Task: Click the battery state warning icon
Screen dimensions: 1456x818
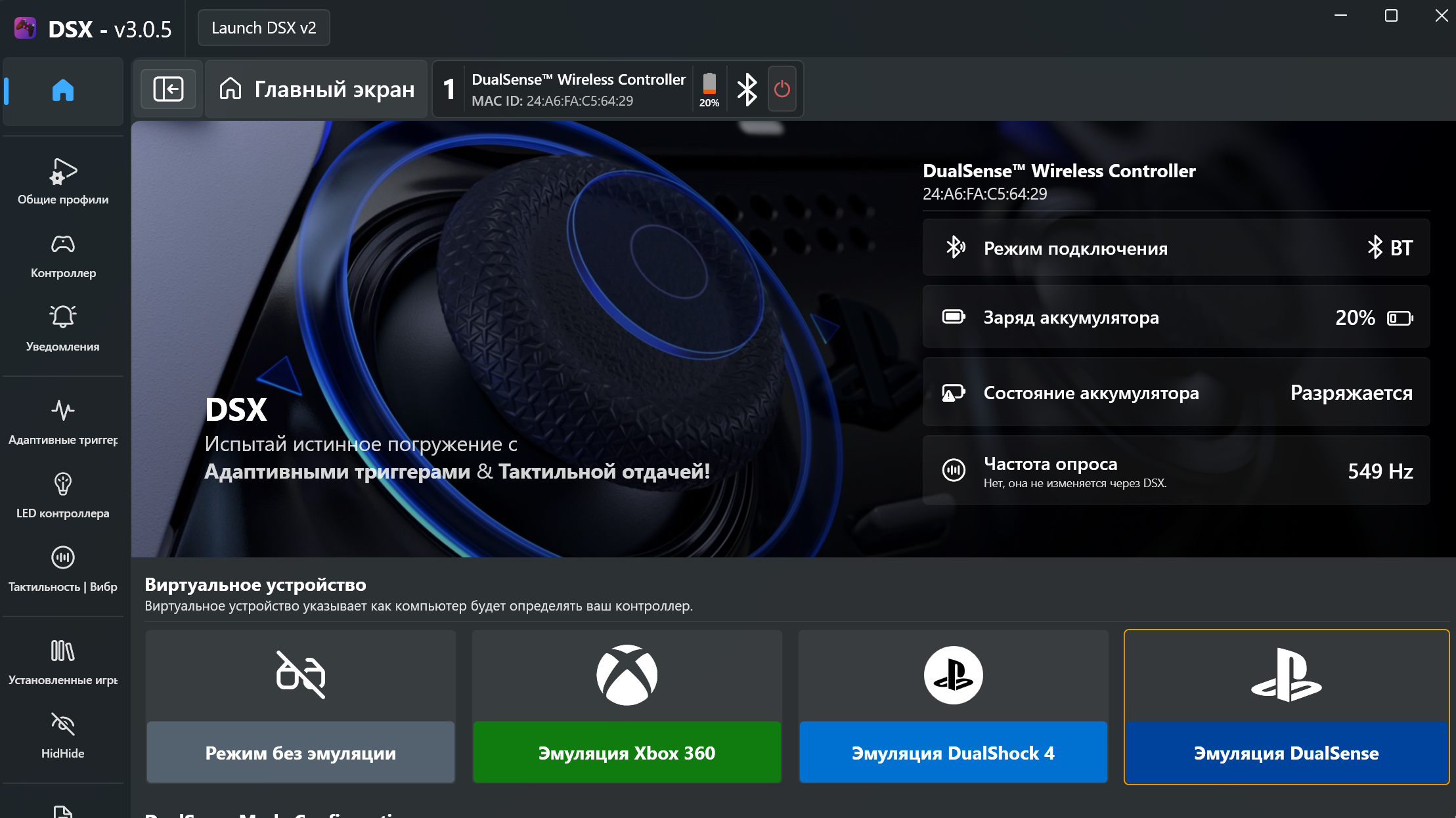Action: tap(954, 393)
